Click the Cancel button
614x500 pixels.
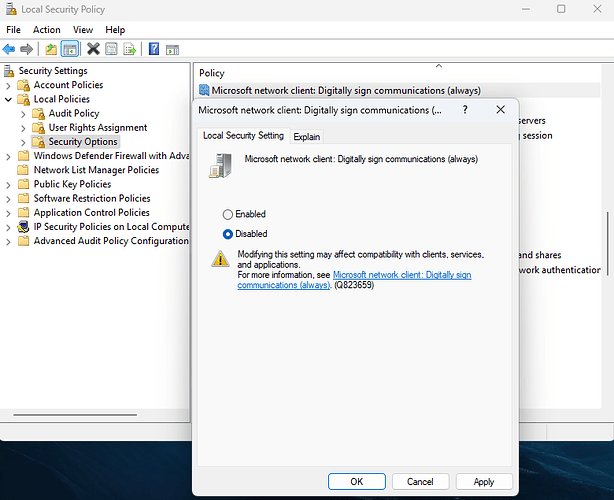[x=420, y=481]
